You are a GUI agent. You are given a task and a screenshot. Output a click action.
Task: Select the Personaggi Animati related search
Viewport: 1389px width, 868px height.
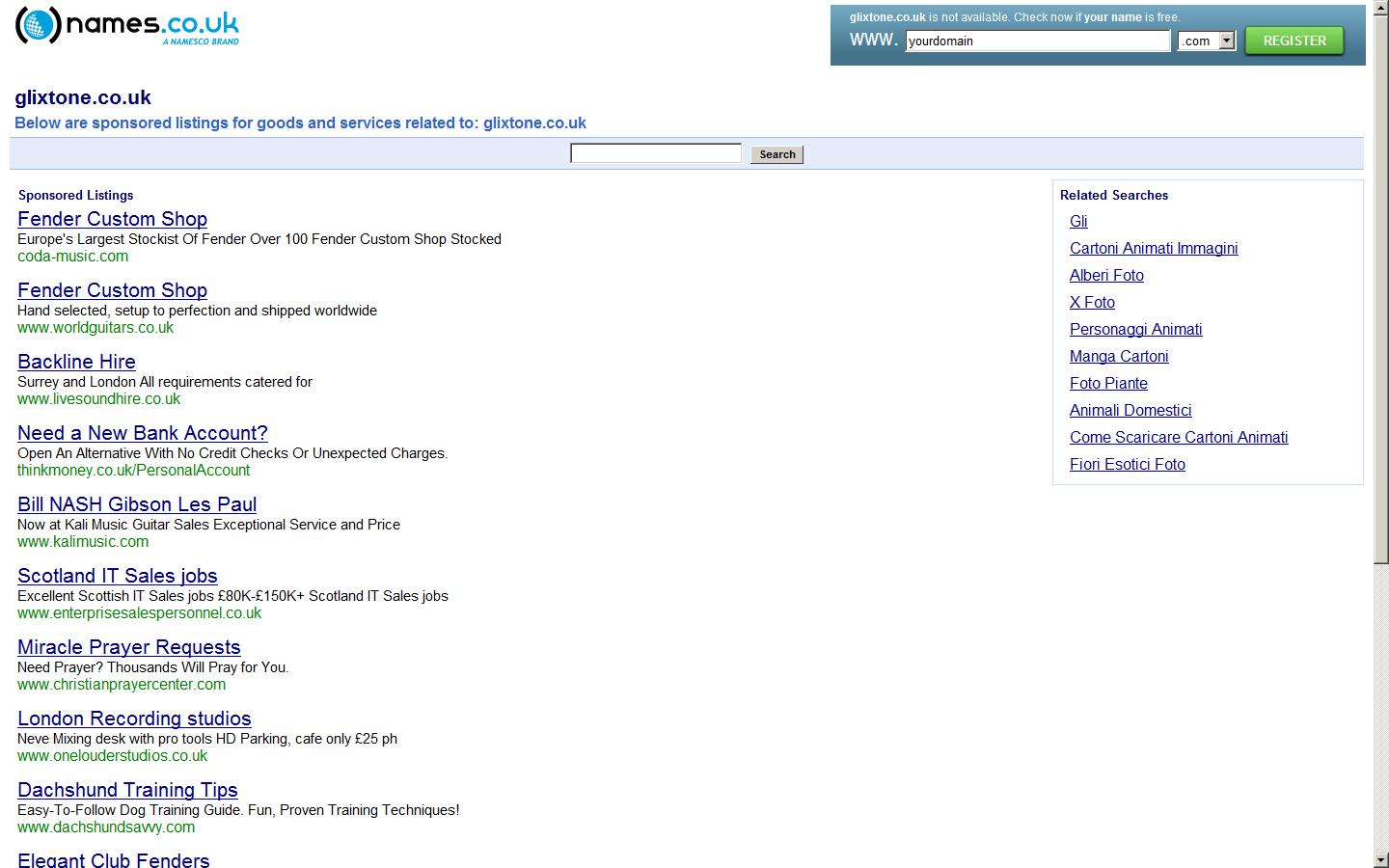(1135, 329)
